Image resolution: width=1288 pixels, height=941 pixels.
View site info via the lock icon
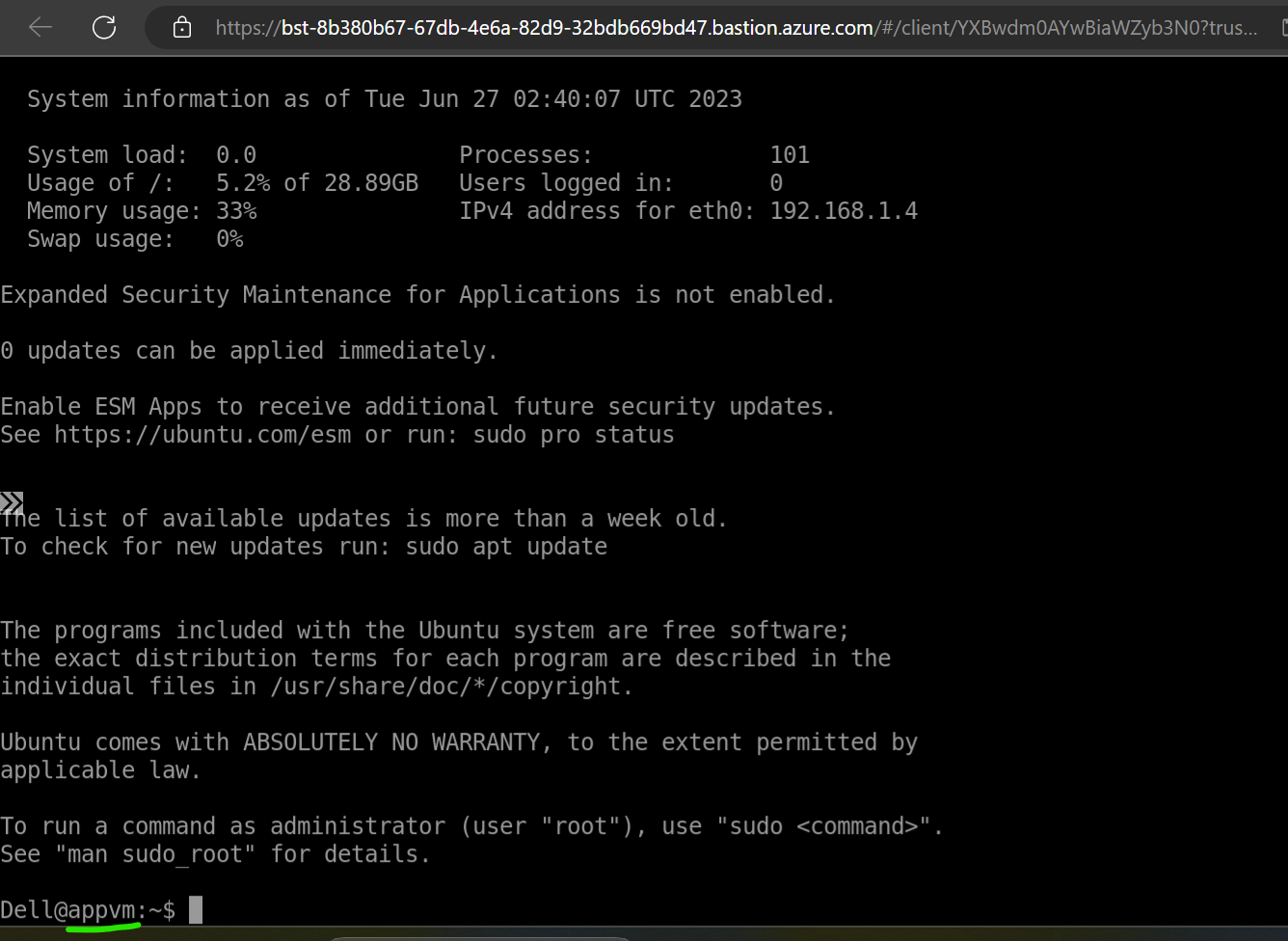point(181,28)
